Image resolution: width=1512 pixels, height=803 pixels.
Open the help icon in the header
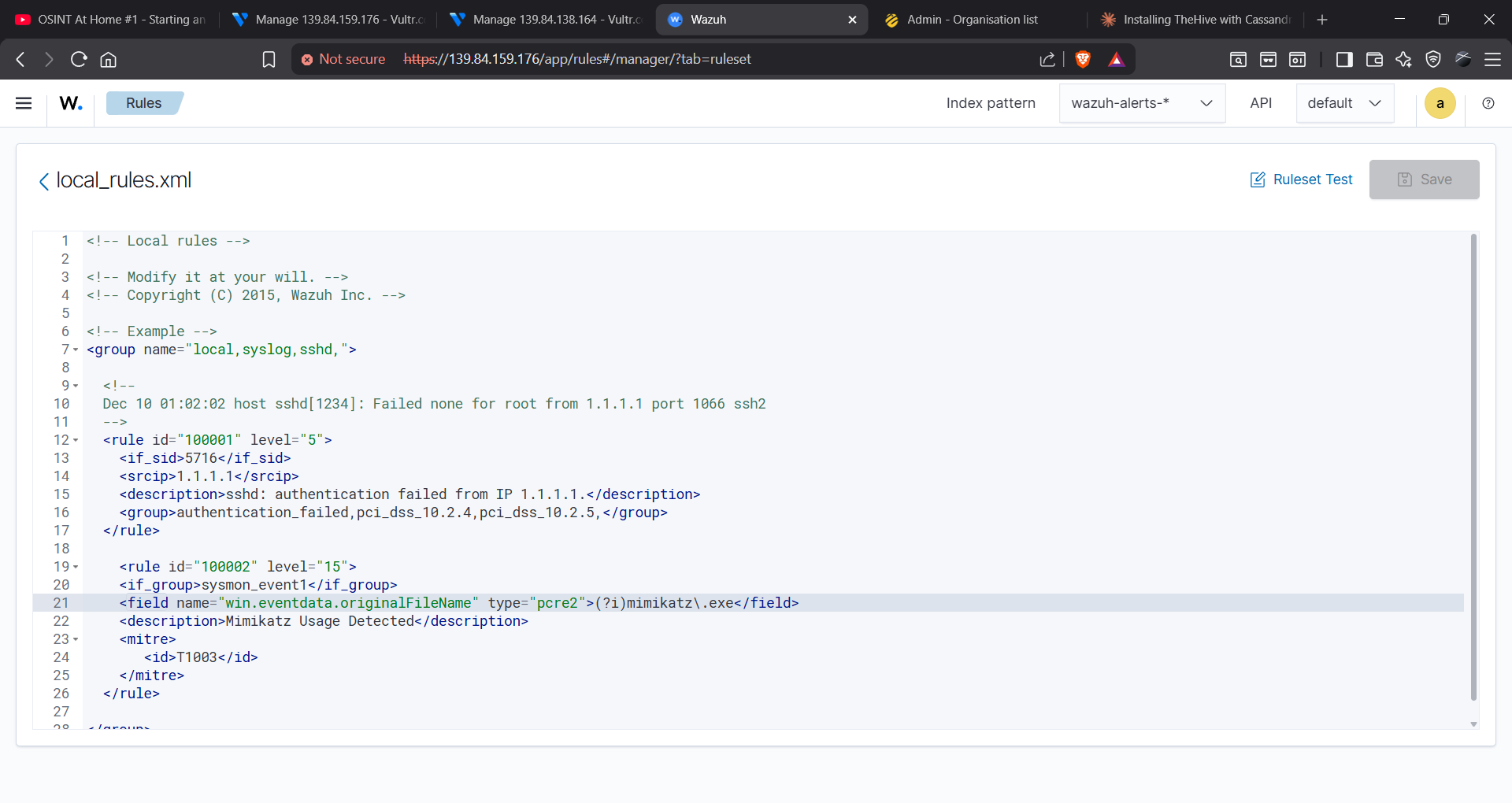(1488, 103)
